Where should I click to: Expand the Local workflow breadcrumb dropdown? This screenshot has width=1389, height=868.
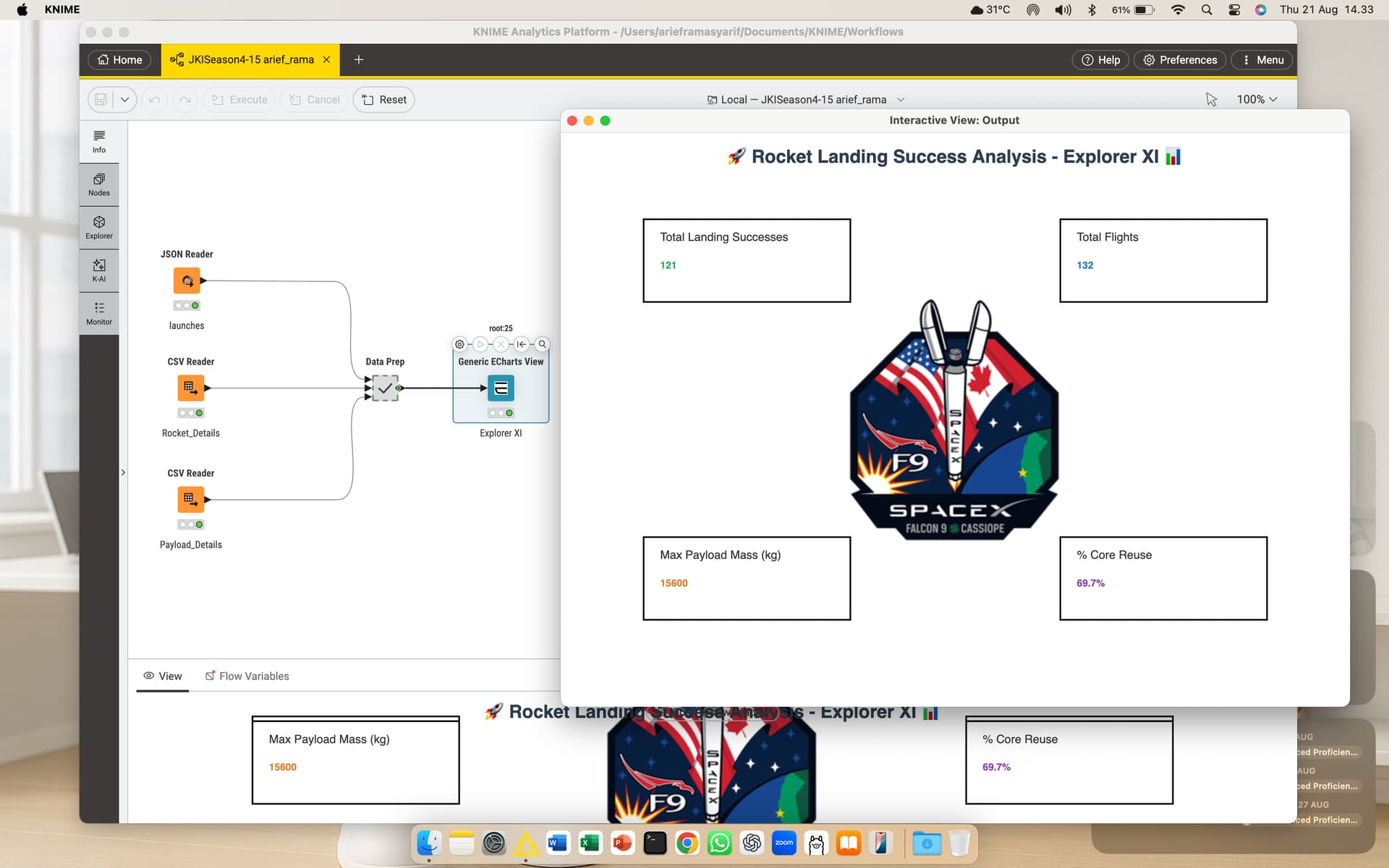coord(901,100)
